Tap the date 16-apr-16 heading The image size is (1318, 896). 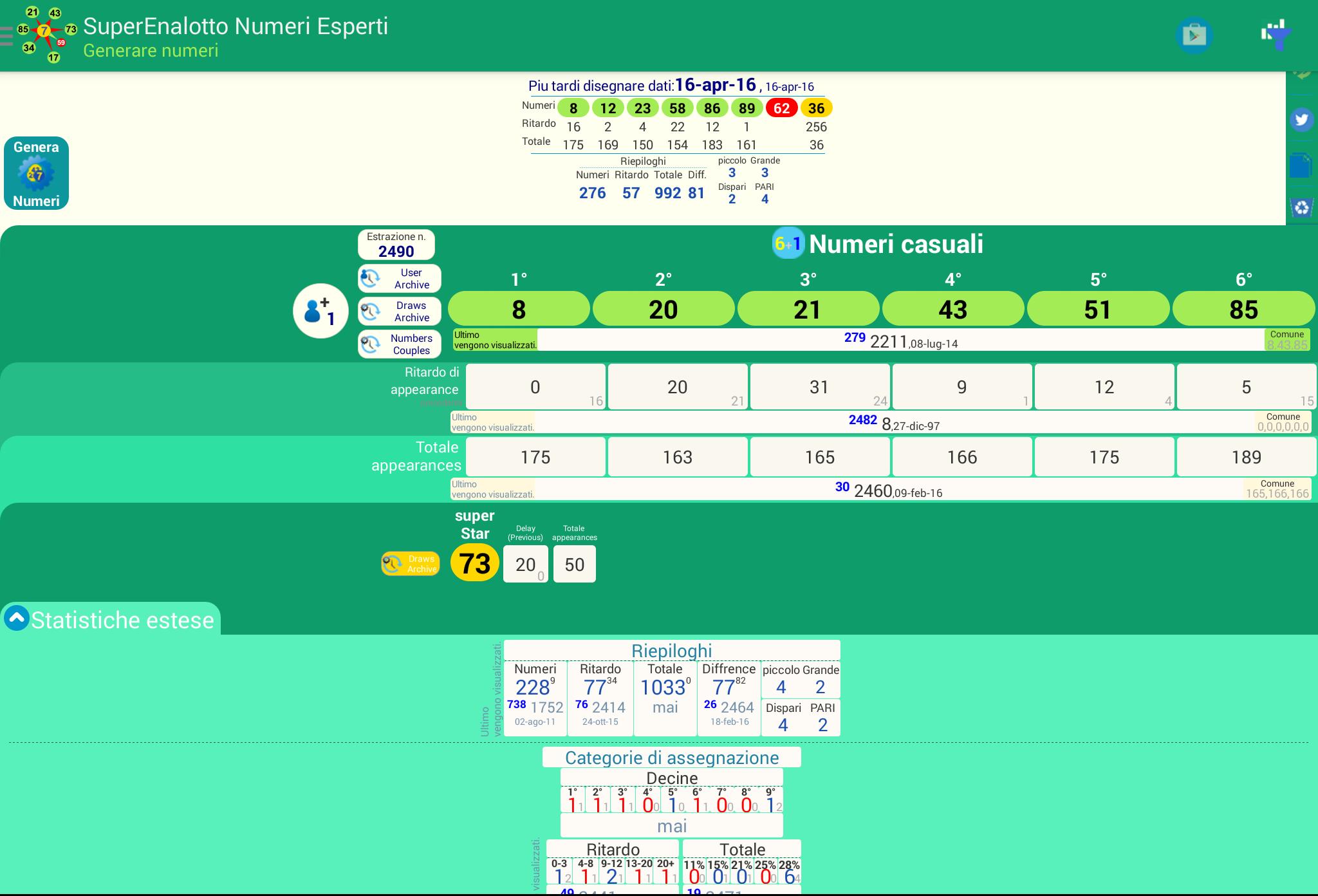click(715, 85)
